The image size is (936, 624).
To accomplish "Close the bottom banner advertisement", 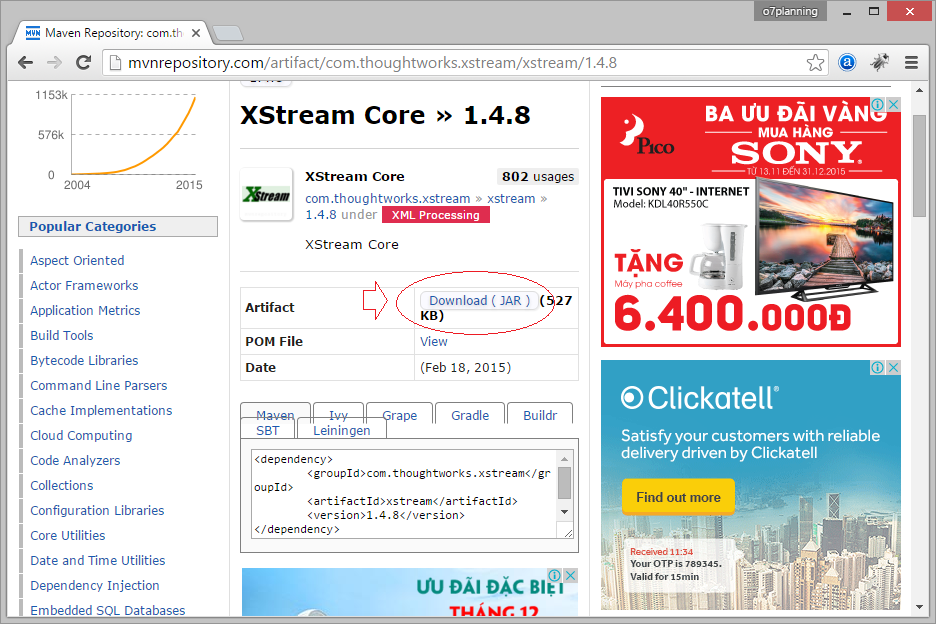I will 571,575.
